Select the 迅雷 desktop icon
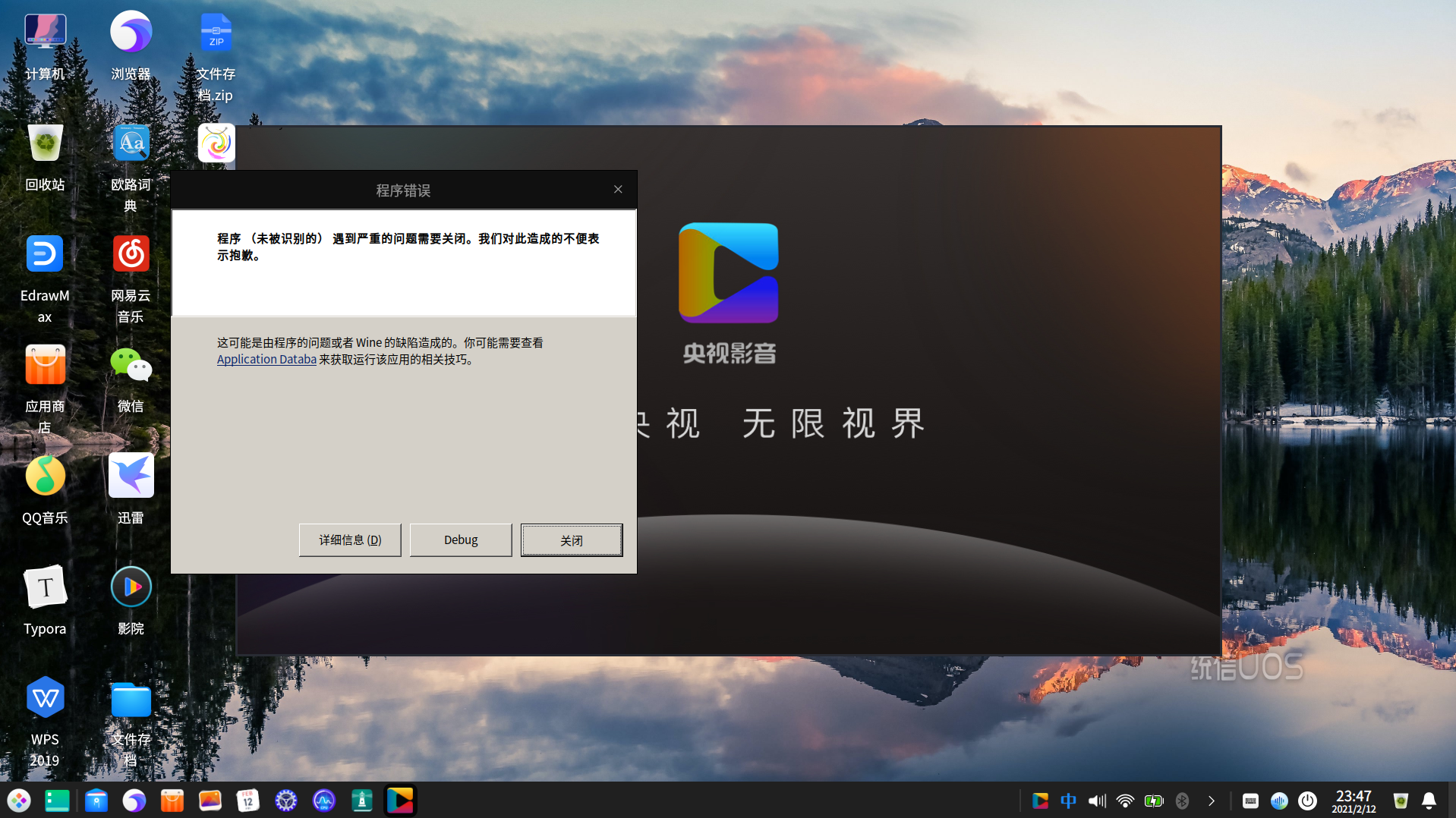 (131, 489)
